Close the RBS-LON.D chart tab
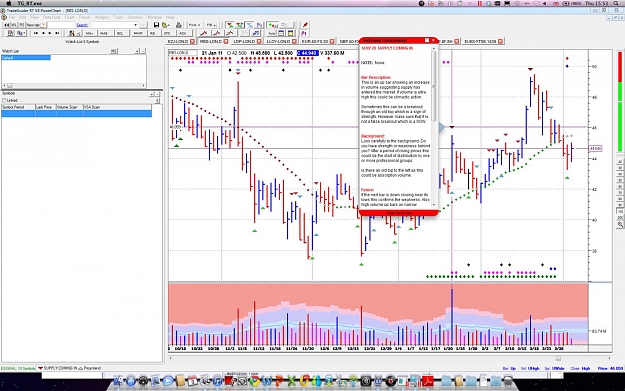625x391 pixels. [226, 41]
